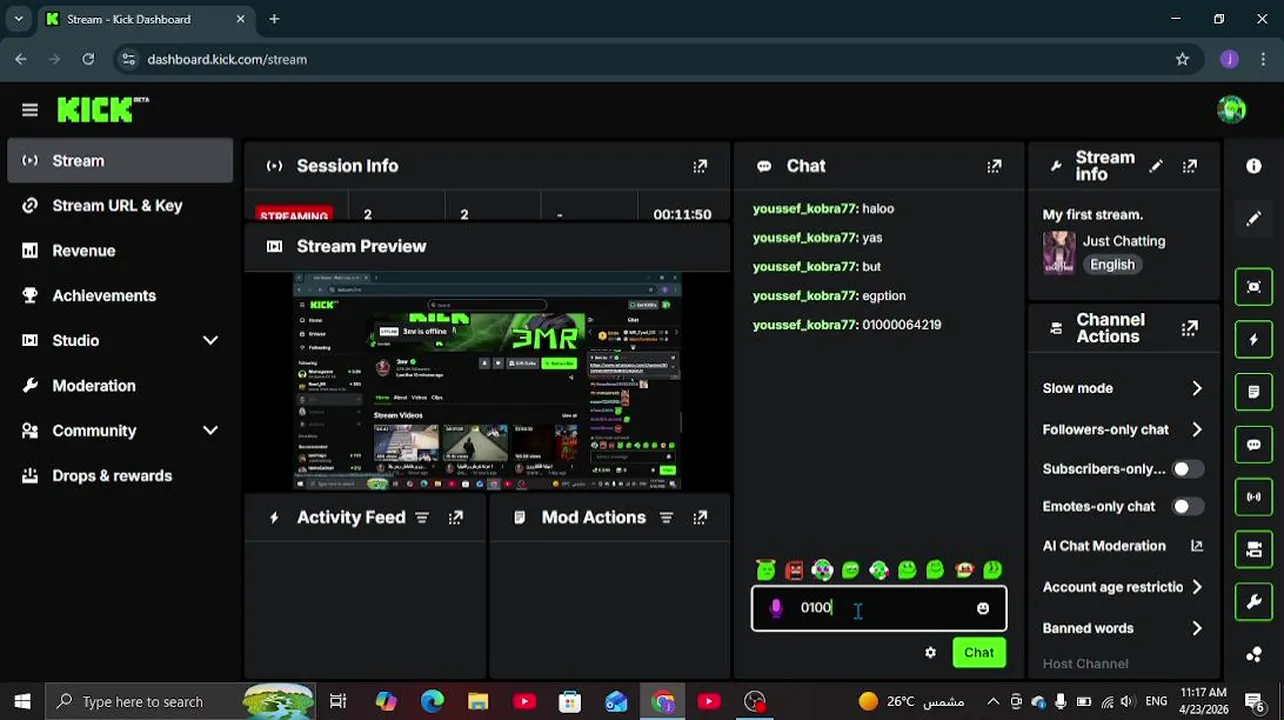The height and width of the screenshot is (720, 1284).
Task: Toggle the lightning activity widget icon in sidebar
Action: 1254,339
